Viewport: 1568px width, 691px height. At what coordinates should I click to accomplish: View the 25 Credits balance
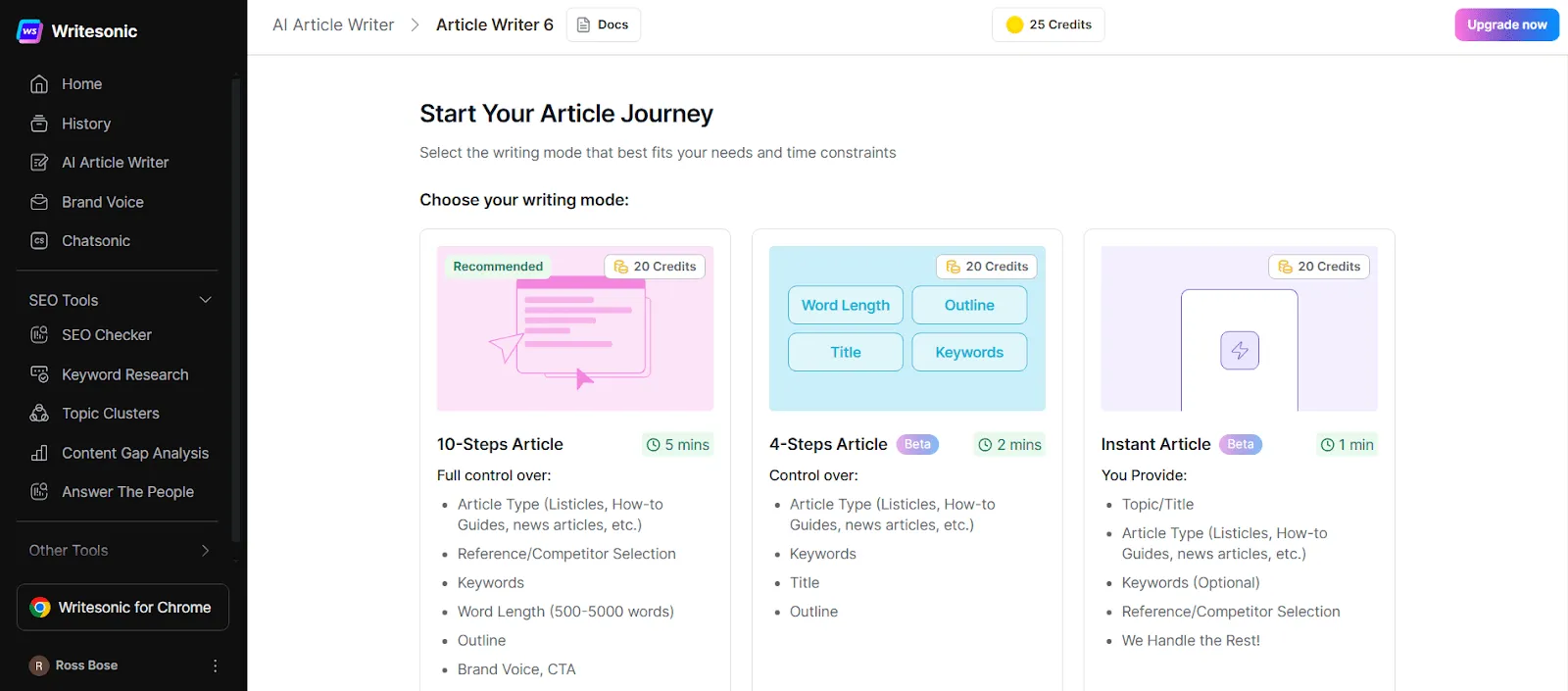[1049, 25]
